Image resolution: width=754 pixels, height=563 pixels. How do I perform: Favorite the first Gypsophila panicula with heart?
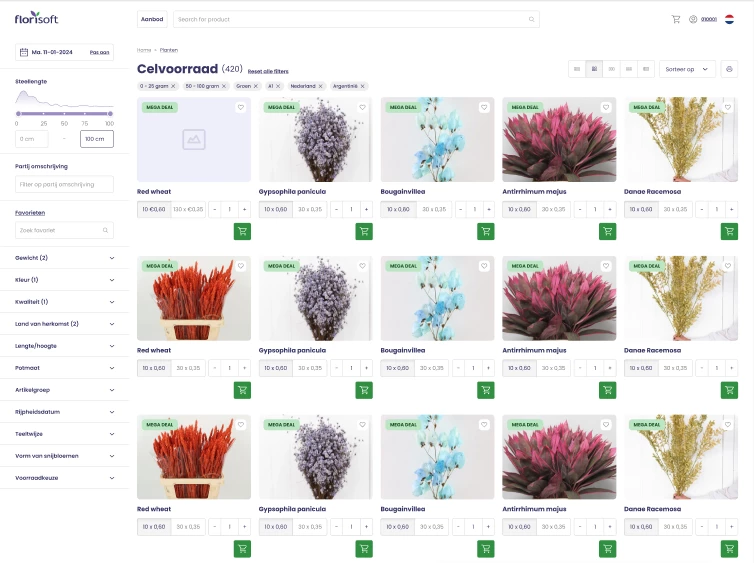point(362,107)
